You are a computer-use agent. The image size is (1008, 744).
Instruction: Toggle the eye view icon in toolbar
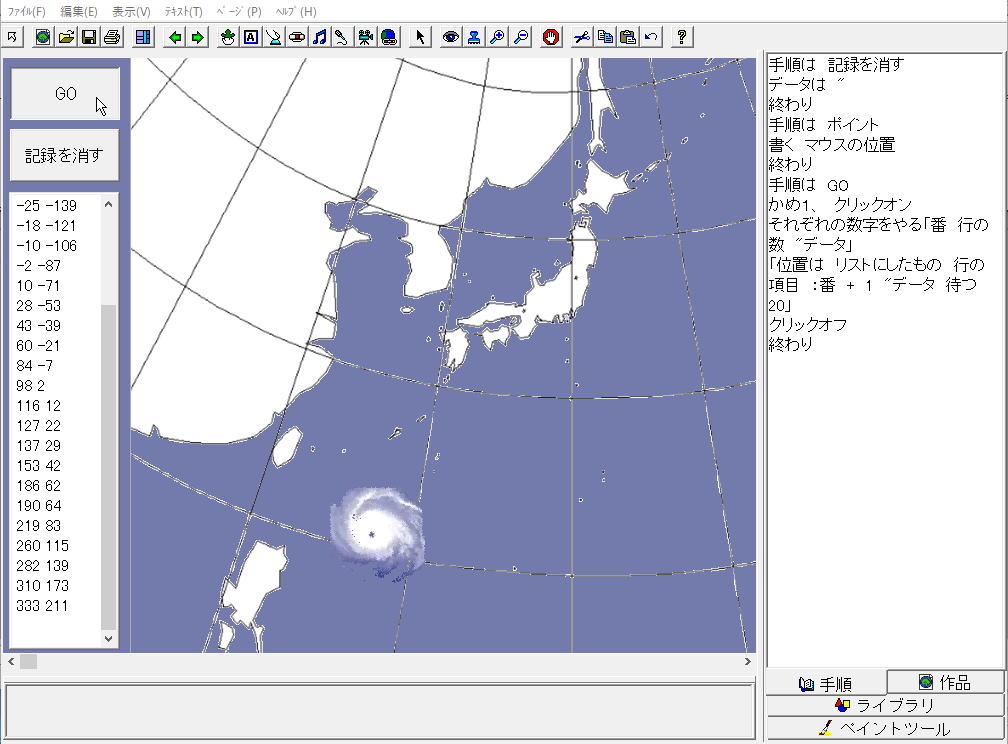pyautogui.click(x=451, y=37)
